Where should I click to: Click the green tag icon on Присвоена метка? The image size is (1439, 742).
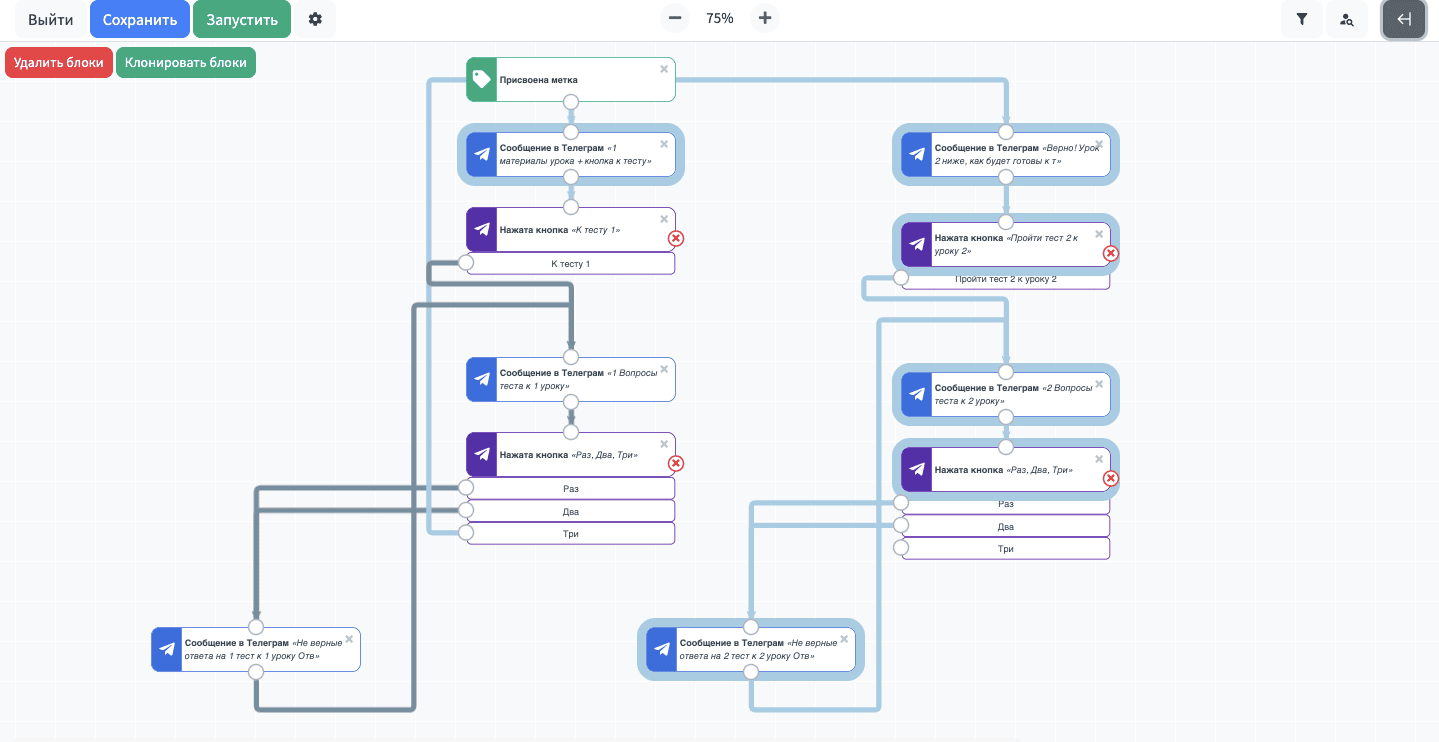tap(482, 79)
